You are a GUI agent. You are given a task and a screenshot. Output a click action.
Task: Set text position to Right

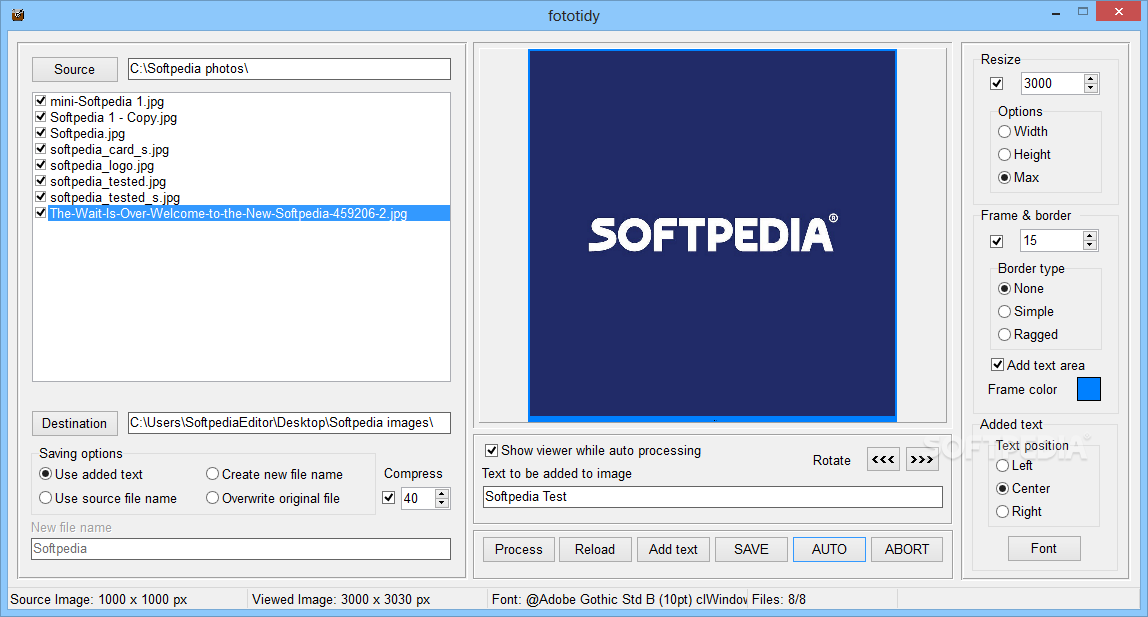pyautogui.click(x=1018, y=512)
